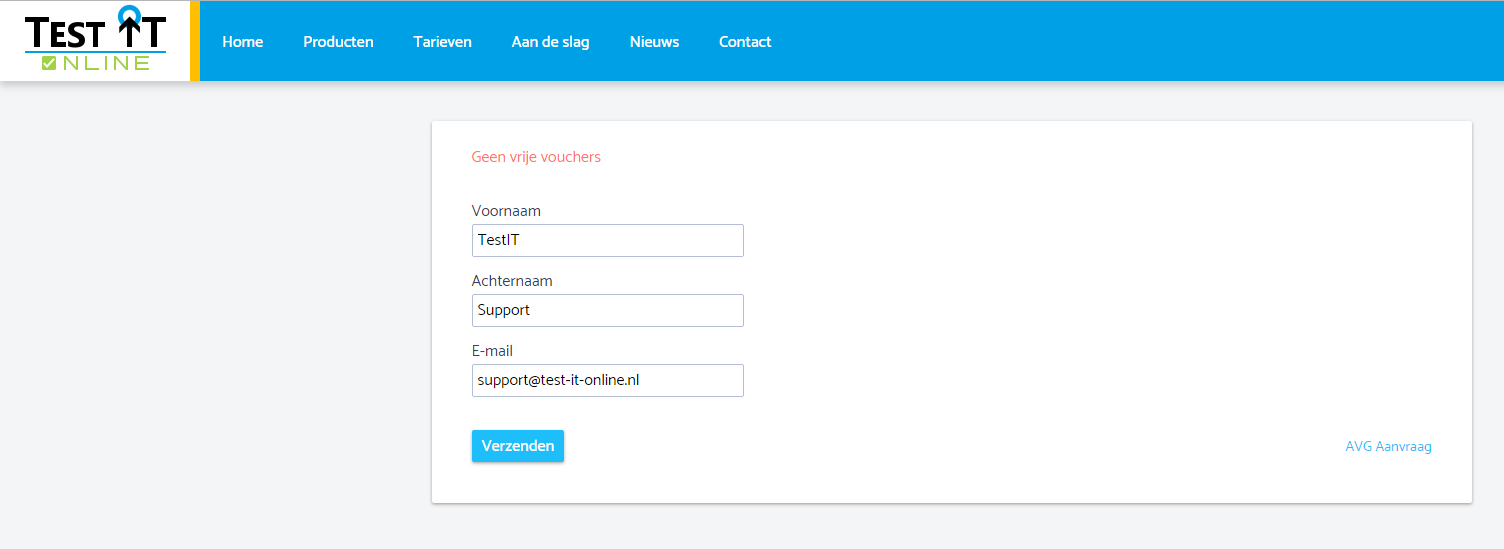The width and height of the screenshot is (1504, 549).
Task: Submit the form with Verzenden button
Action: pyautogui.click(x=518, y=446)
